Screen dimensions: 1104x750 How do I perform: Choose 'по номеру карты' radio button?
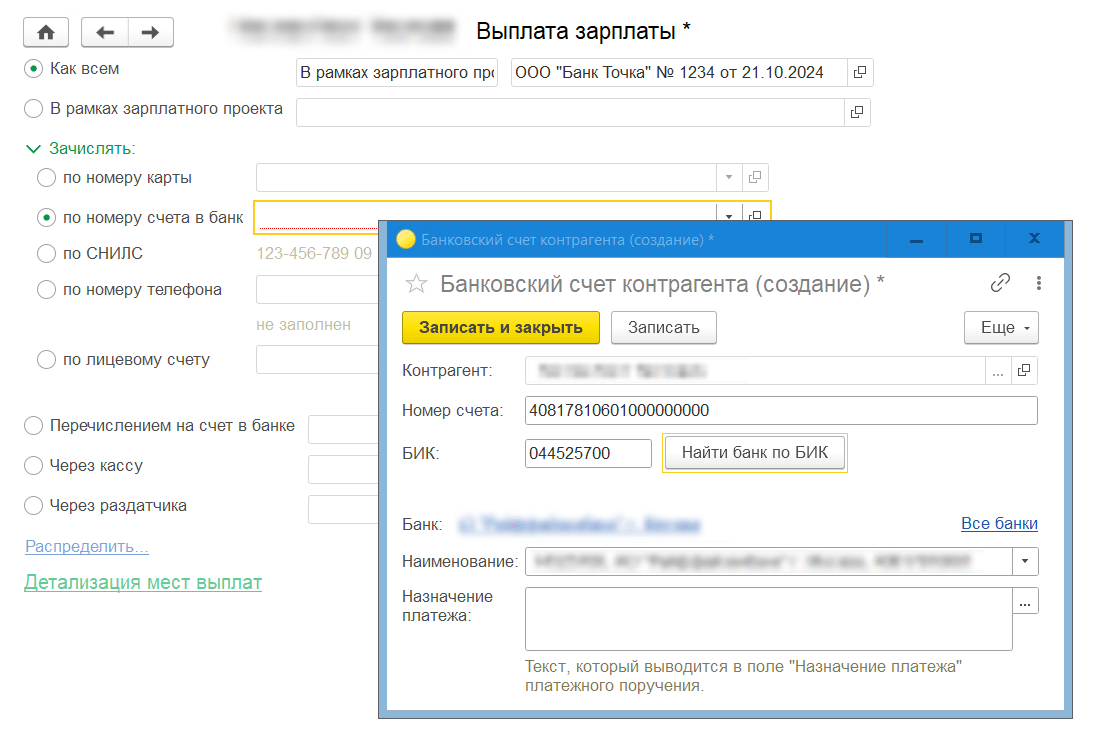[47, 178]
